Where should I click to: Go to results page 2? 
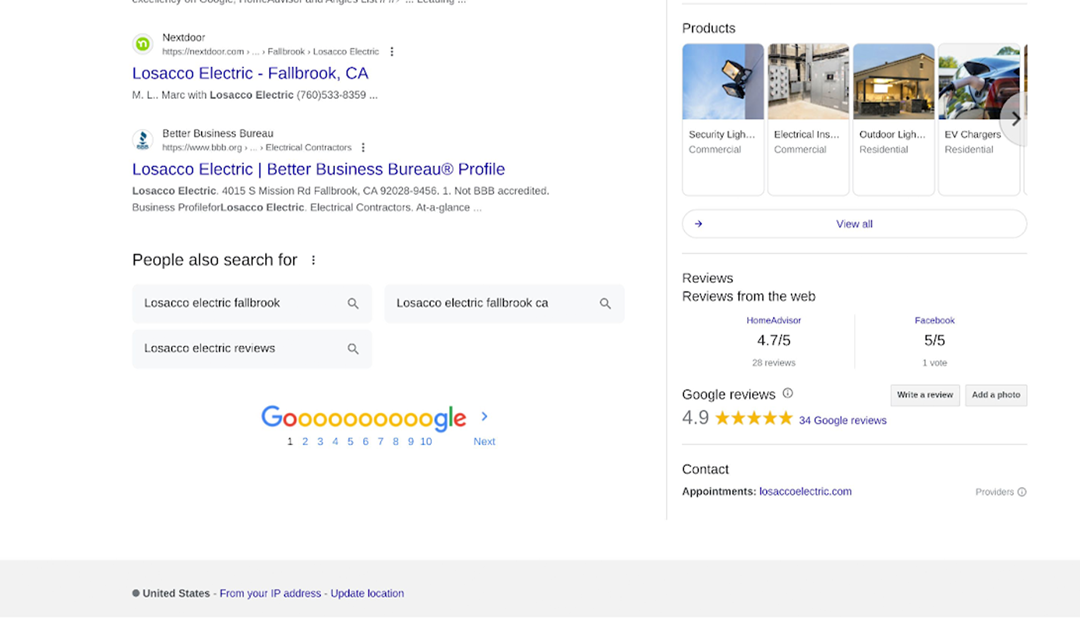(305, 441)
